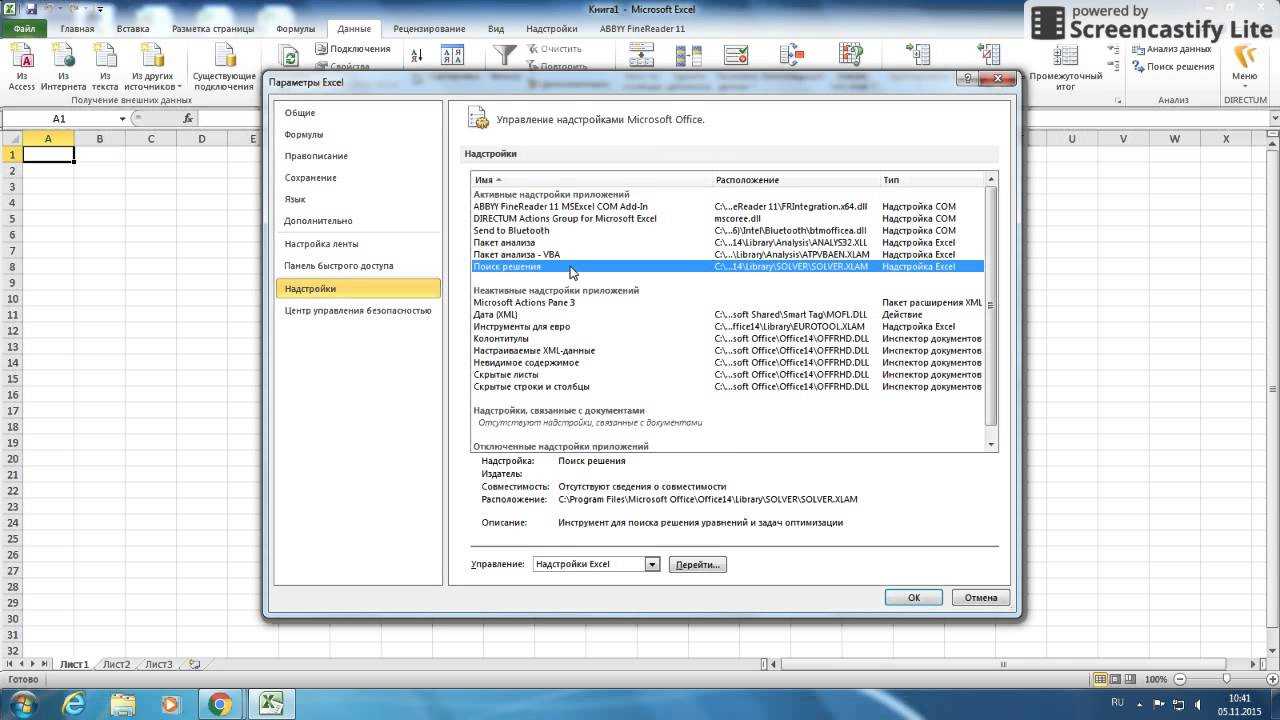This screenshot has width=1280, height=720.
Task: Switch to Insert (Вставка) tab
Action: pos(133,29)
